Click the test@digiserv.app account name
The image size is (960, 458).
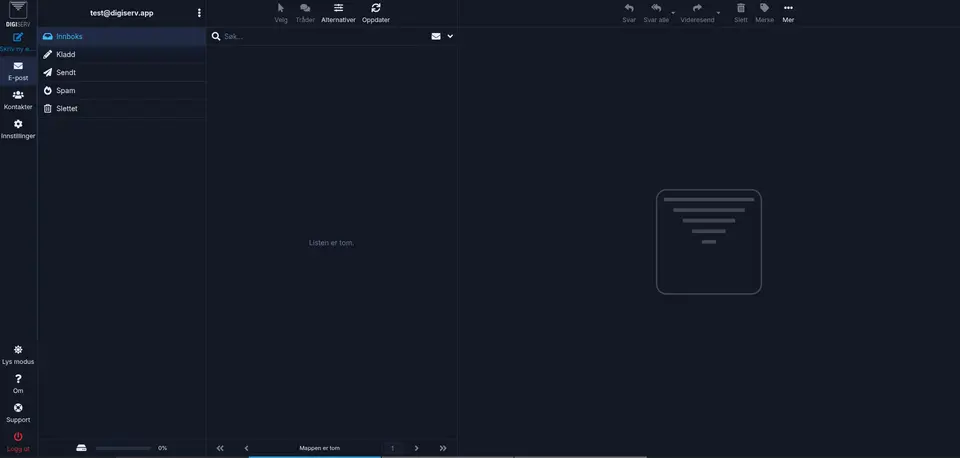click(x=122, y=13)
